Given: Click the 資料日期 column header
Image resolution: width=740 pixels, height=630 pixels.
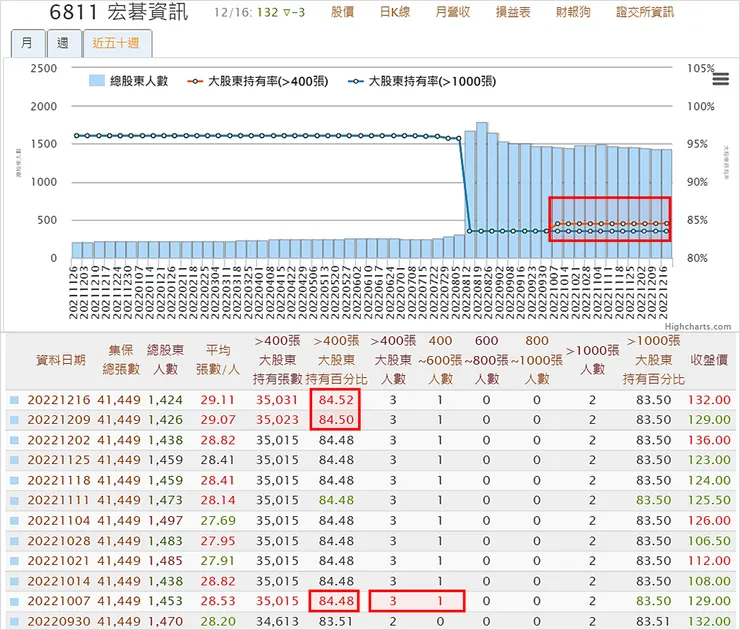Looking at the screenshot, I should tap(61, 360).
